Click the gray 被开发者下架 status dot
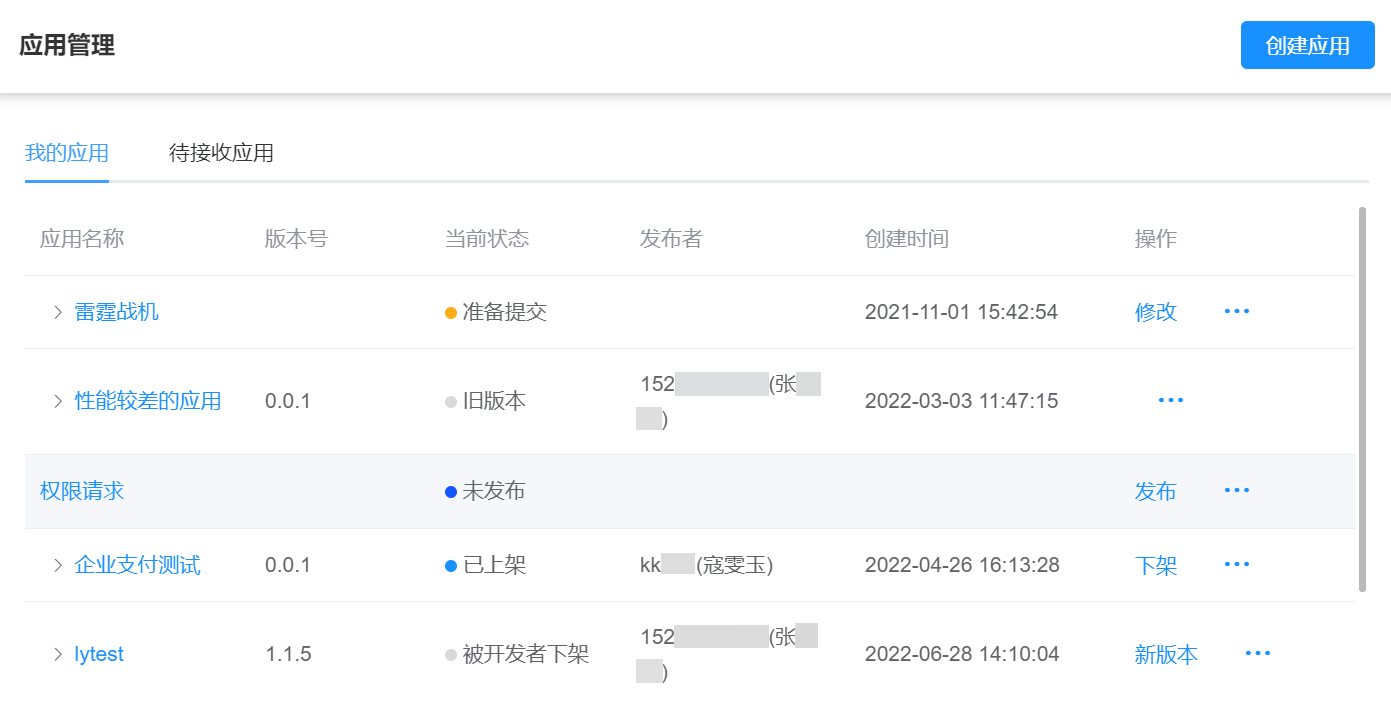 click(x=452, y=653)
